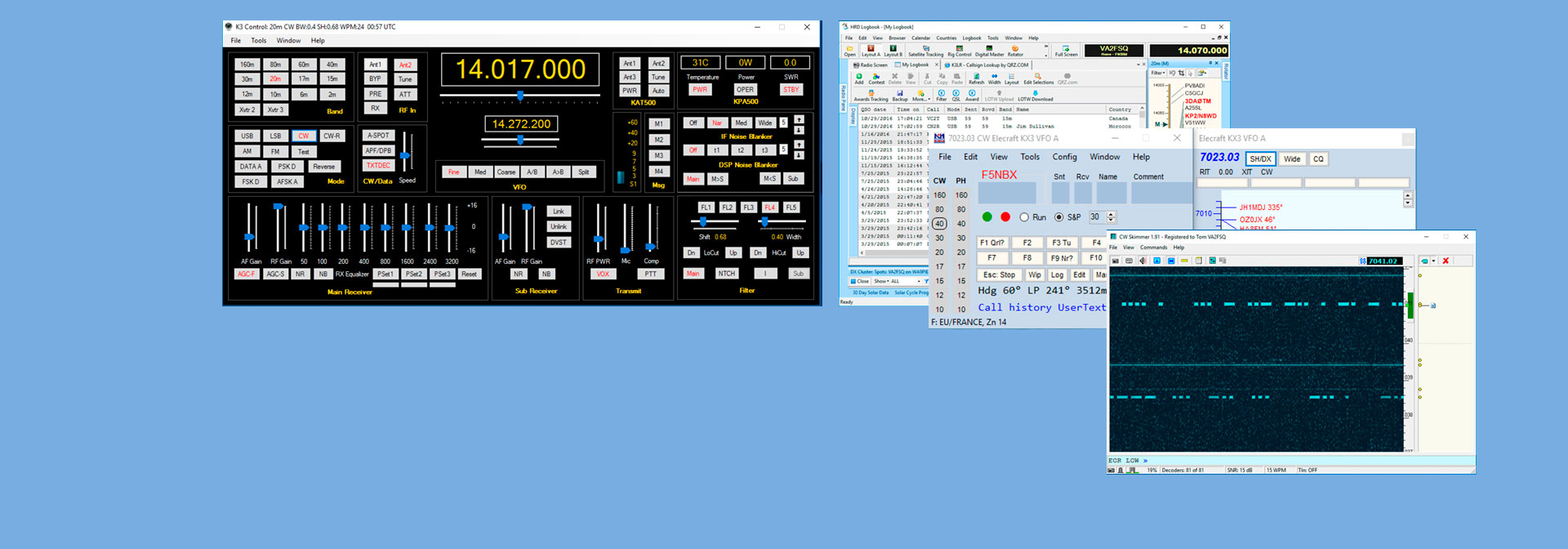This screenshot has height=549, width=1568.
Task: Open Satellite Tracking in HRD Logbook toolbar
Action: pyautogui.click(x=926, y=51)
